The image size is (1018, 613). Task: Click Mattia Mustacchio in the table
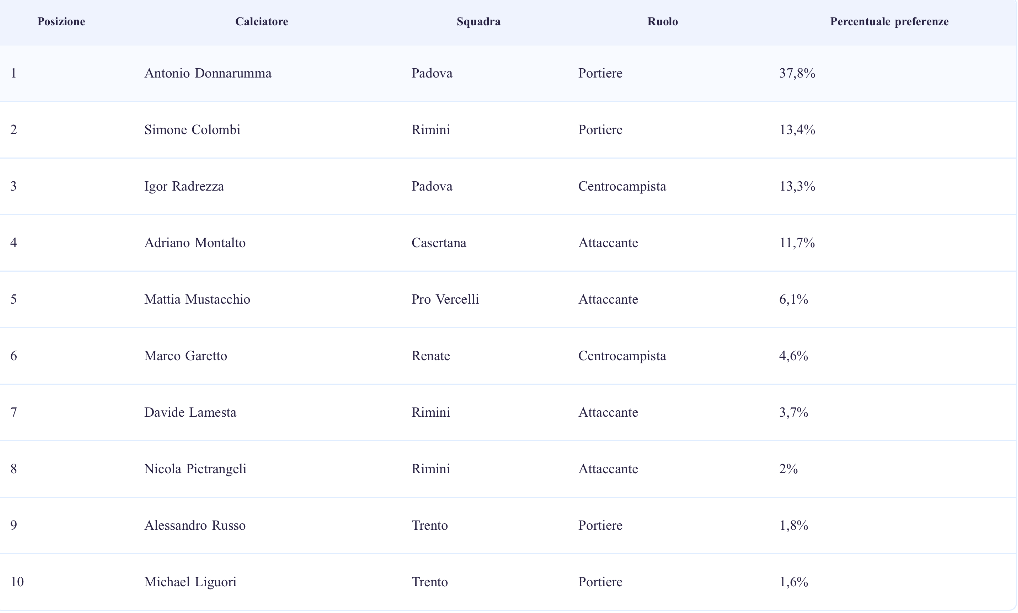click(x=197, y=299)
